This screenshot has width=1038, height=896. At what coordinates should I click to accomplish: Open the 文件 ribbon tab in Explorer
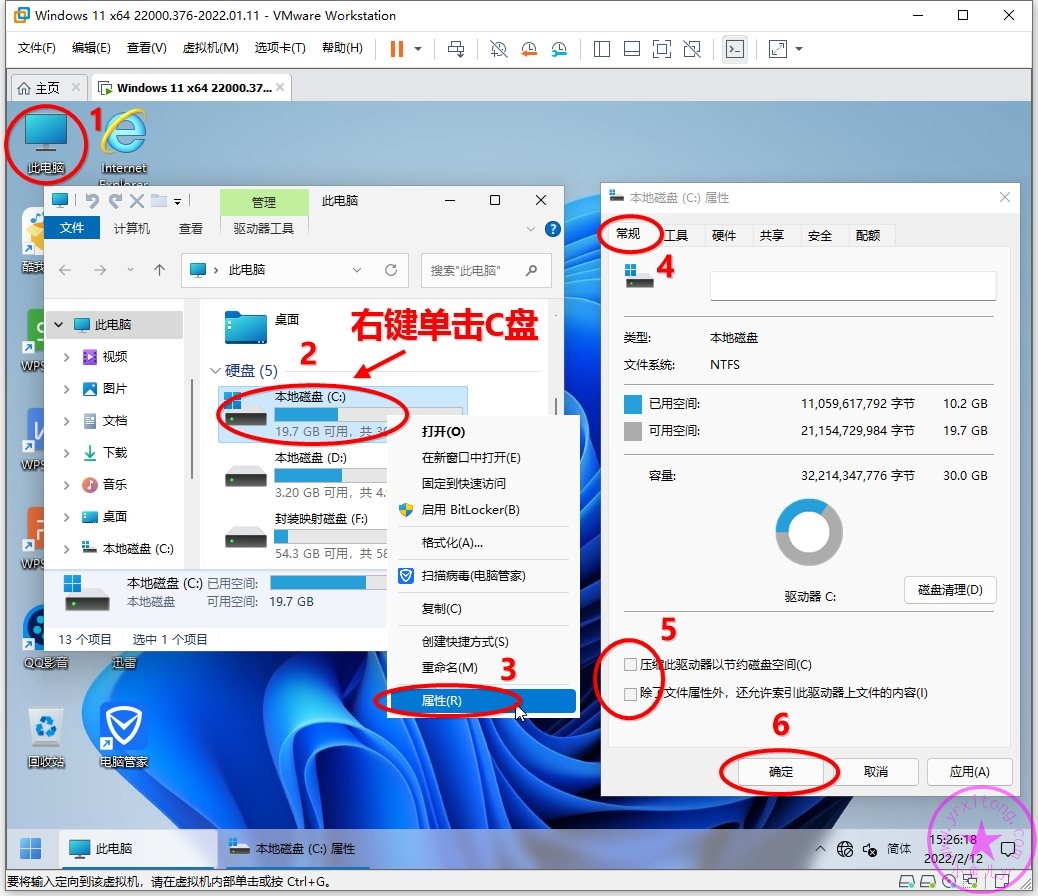coord(71,228)
